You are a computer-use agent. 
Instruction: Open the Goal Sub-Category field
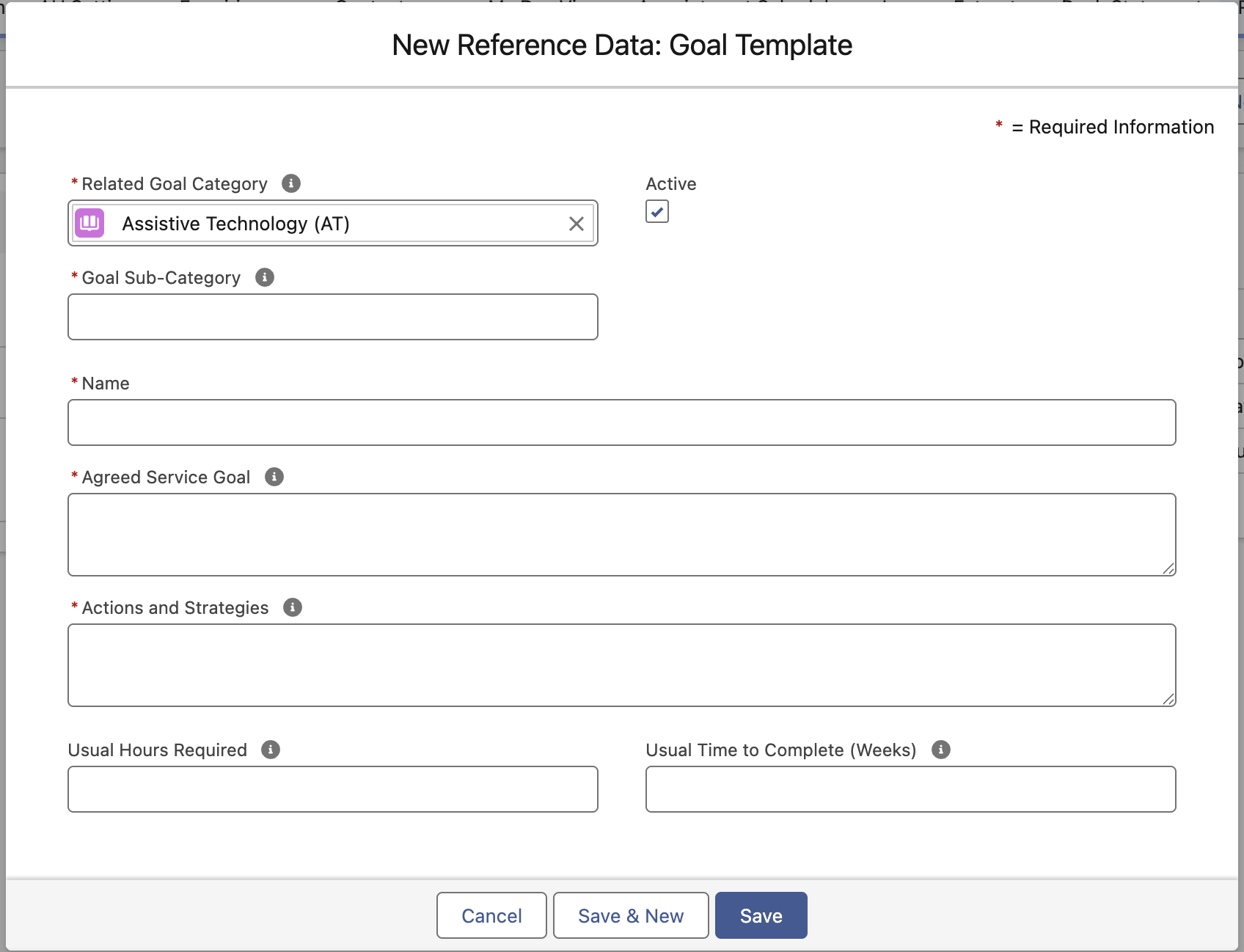click(332, 317)
